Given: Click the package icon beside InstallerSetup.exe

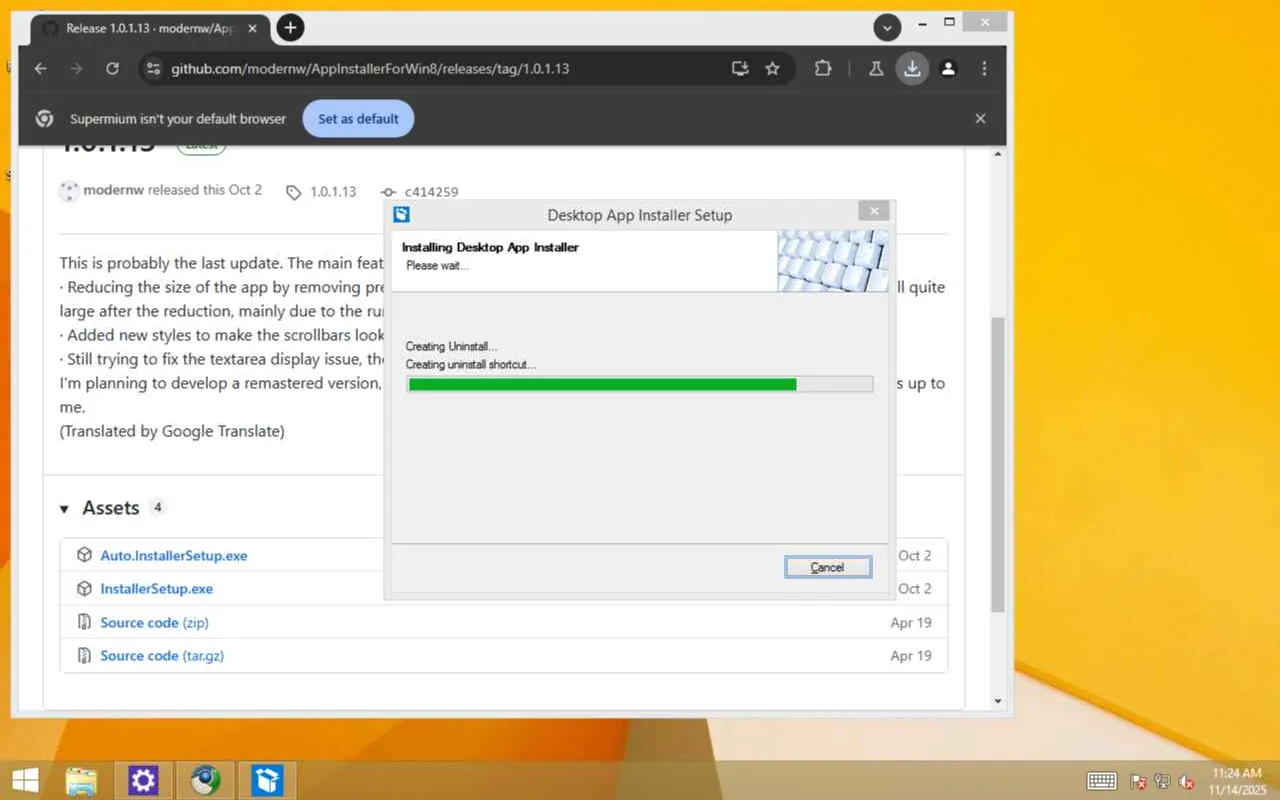Looking at the screenshot, I should [85, 589].
